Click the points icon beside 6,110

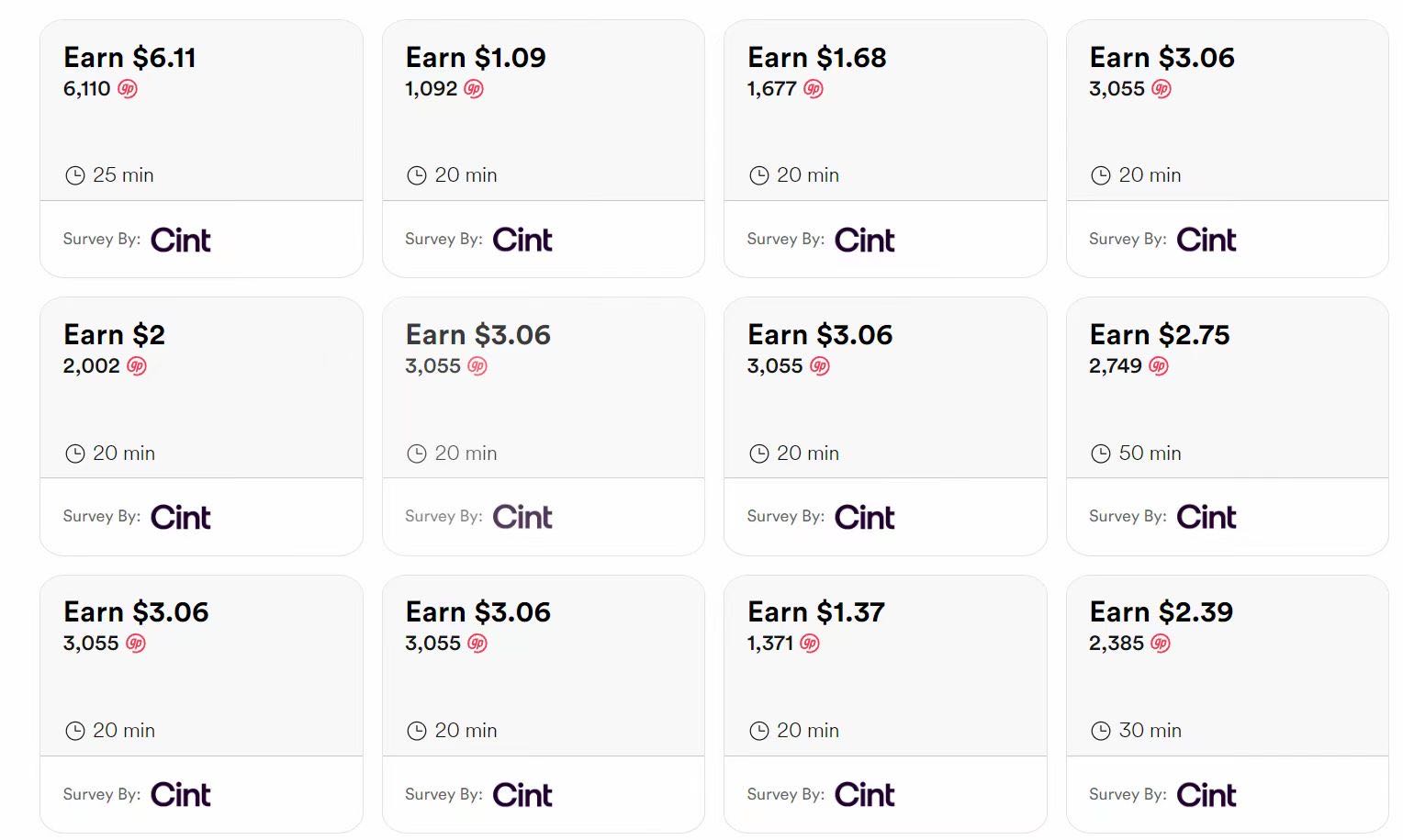128,89
